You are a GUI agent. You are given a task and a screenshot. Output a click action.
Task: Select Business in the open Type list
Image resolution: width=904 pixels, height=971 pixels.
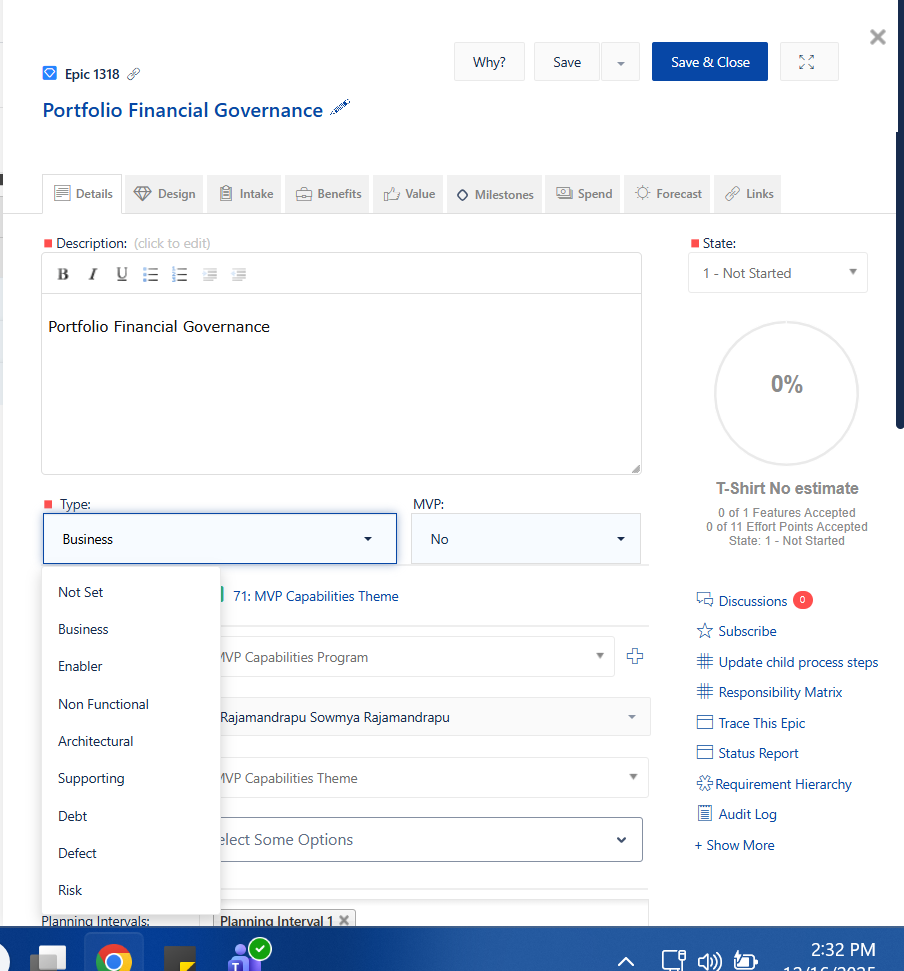[131, 629]
